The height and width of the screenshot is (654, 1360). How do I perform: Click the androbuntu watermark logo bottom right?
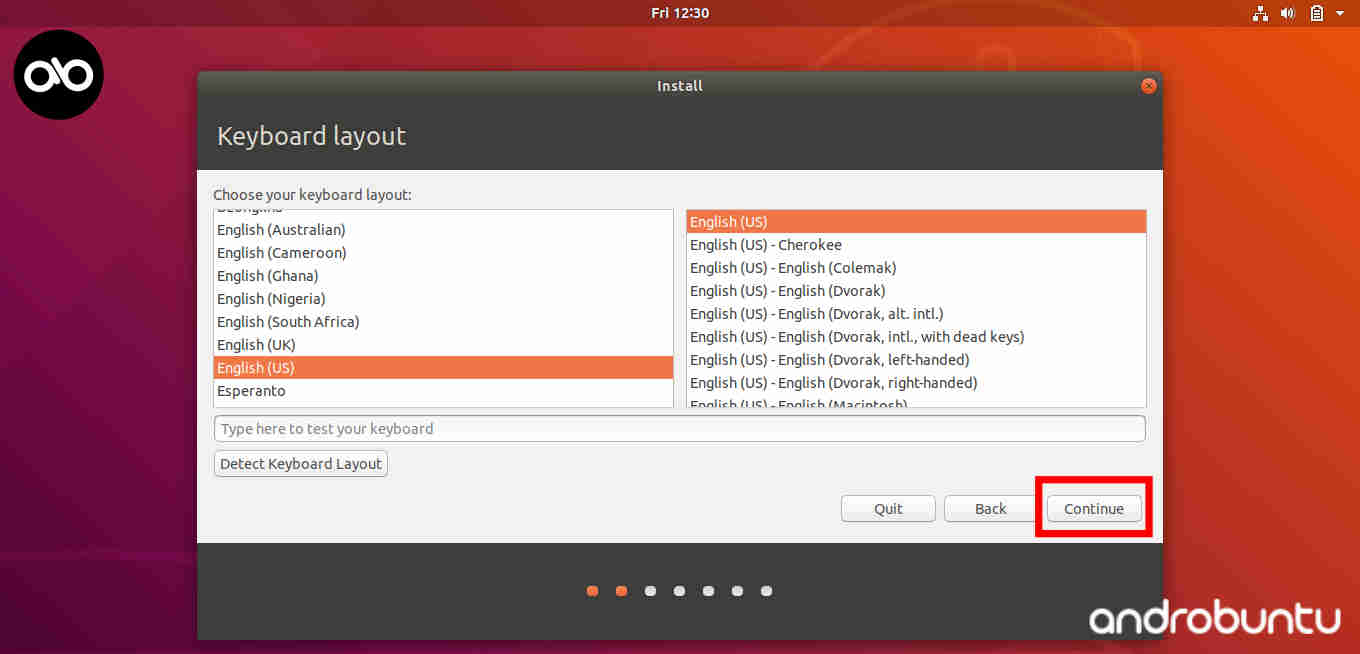(1213, 620)
